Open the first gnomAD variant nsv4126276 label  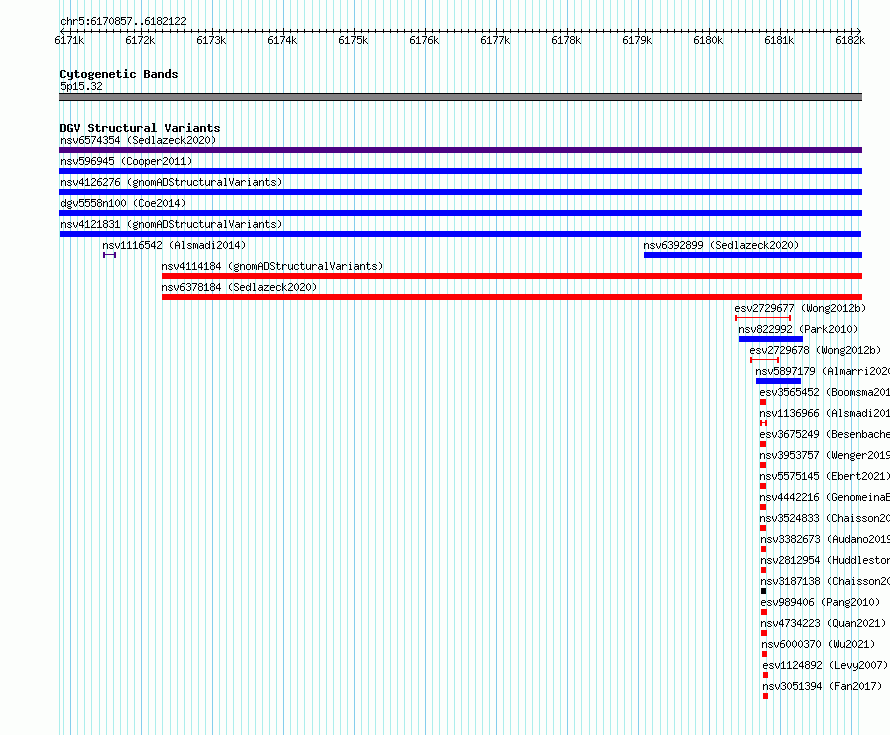pos(171,182)
